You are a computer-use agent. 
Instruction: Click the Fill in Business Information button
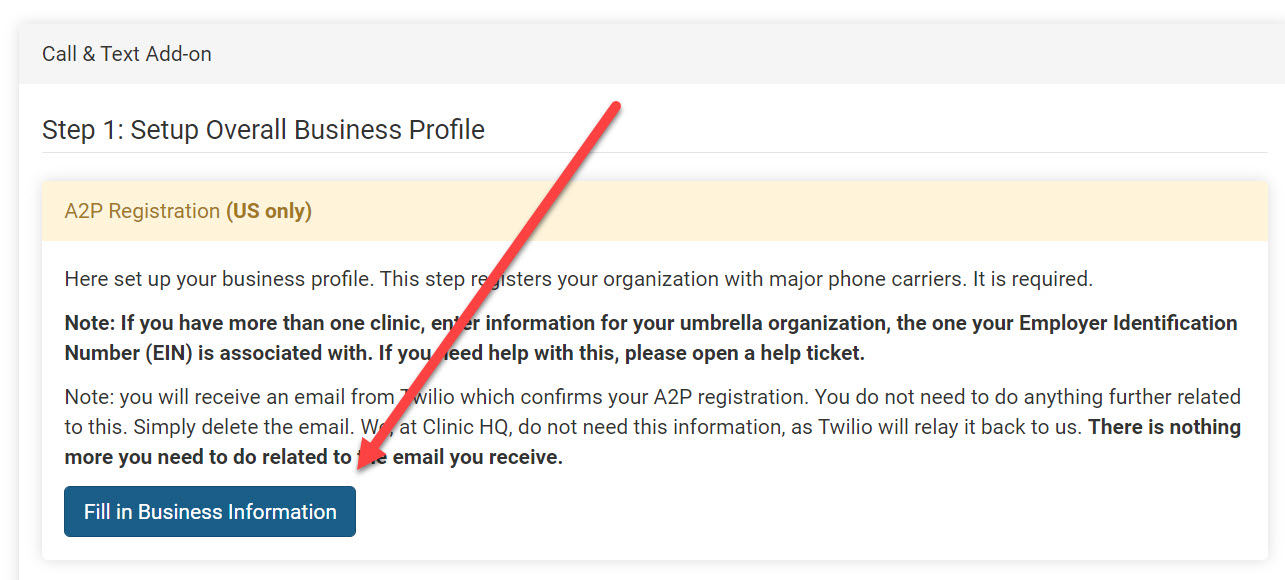pyautogui.click(x=210, y=512)
